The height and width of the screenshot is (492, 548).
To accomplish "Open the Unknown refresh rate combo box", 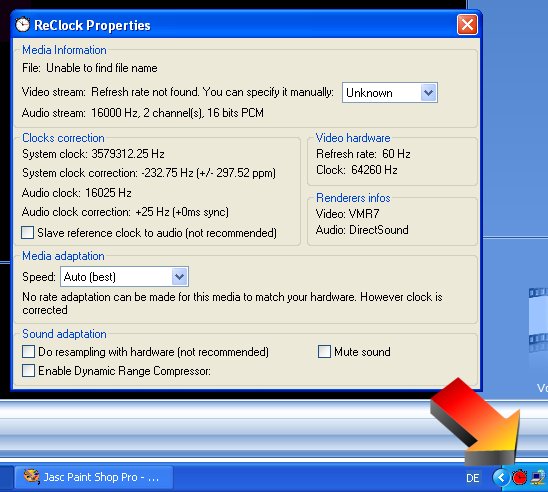I will click(390, 93).
